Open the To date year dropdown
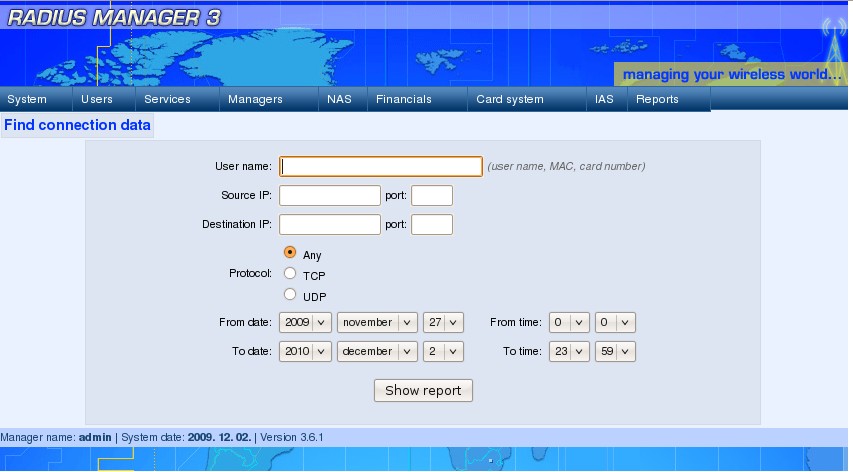 pos(305,351)
